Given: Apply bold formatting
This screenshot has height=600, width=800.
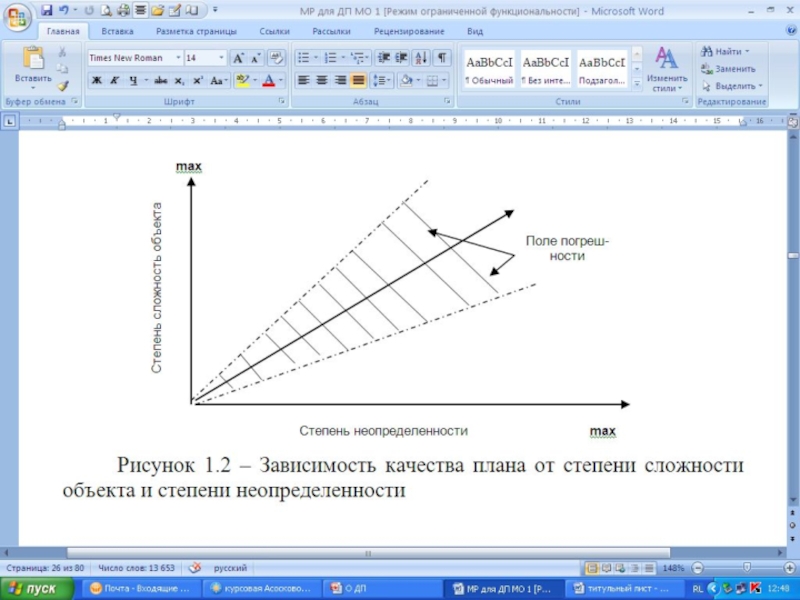Looking at the screenshot, I should click(x=97, y=81).
